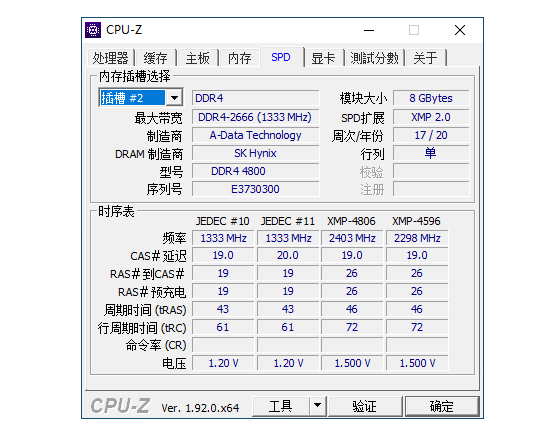
Task: Click the 工具 button
Action: click(281, 406)
